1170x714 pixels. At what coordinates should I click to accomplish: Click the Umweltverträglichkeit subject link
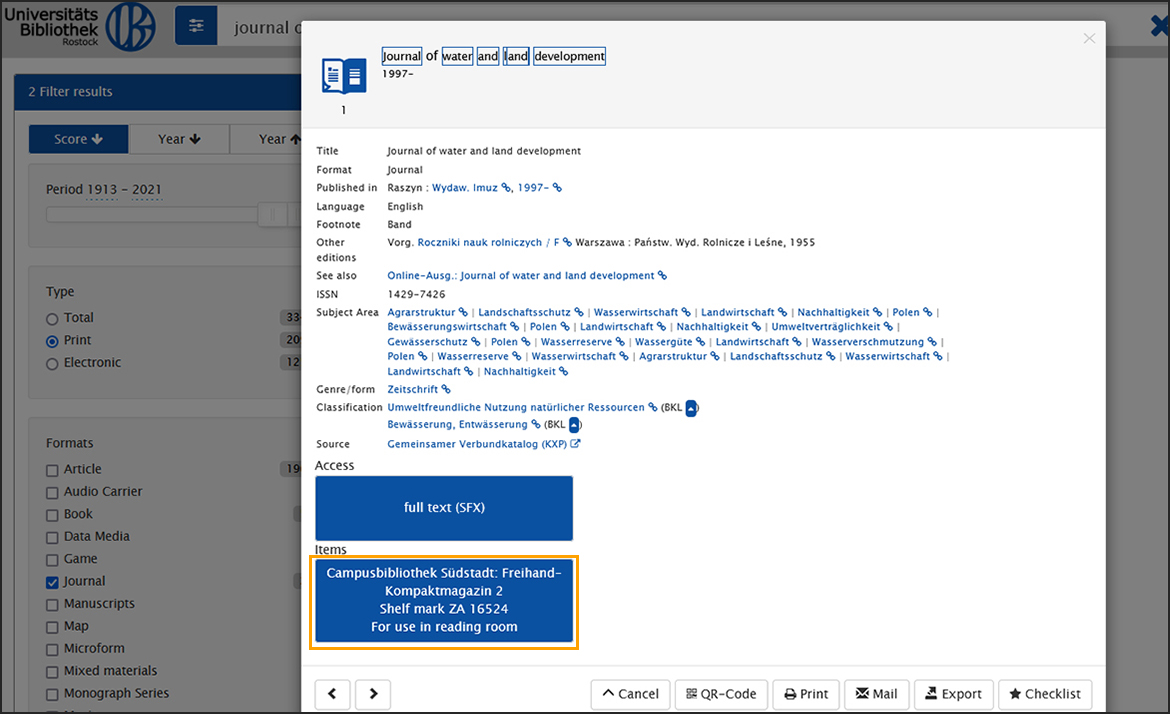pyautogui.click(x=826, y=327)
